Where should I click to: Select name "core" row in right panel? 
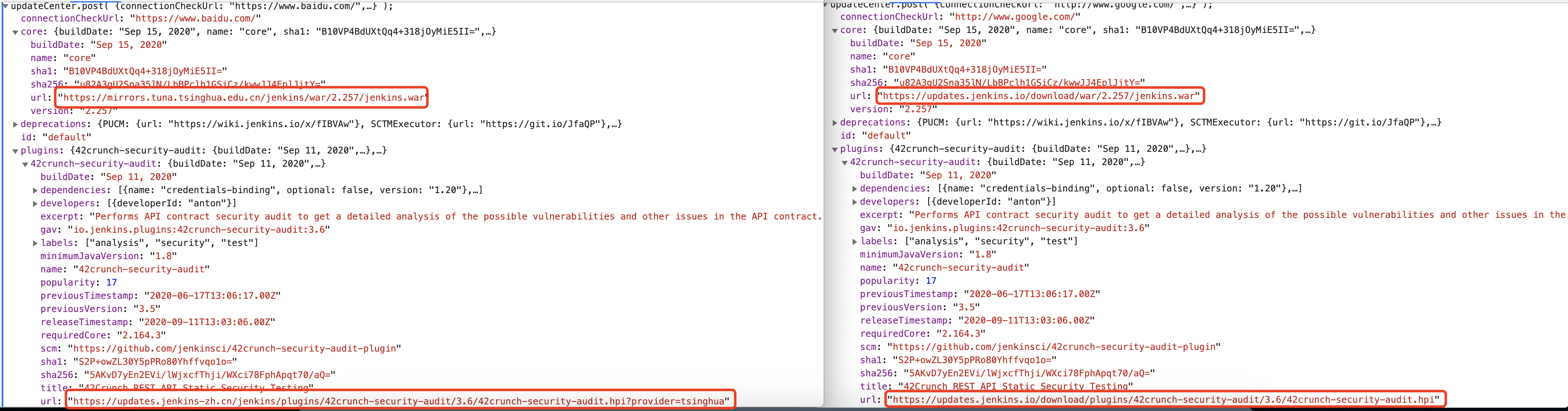(883, 56)
